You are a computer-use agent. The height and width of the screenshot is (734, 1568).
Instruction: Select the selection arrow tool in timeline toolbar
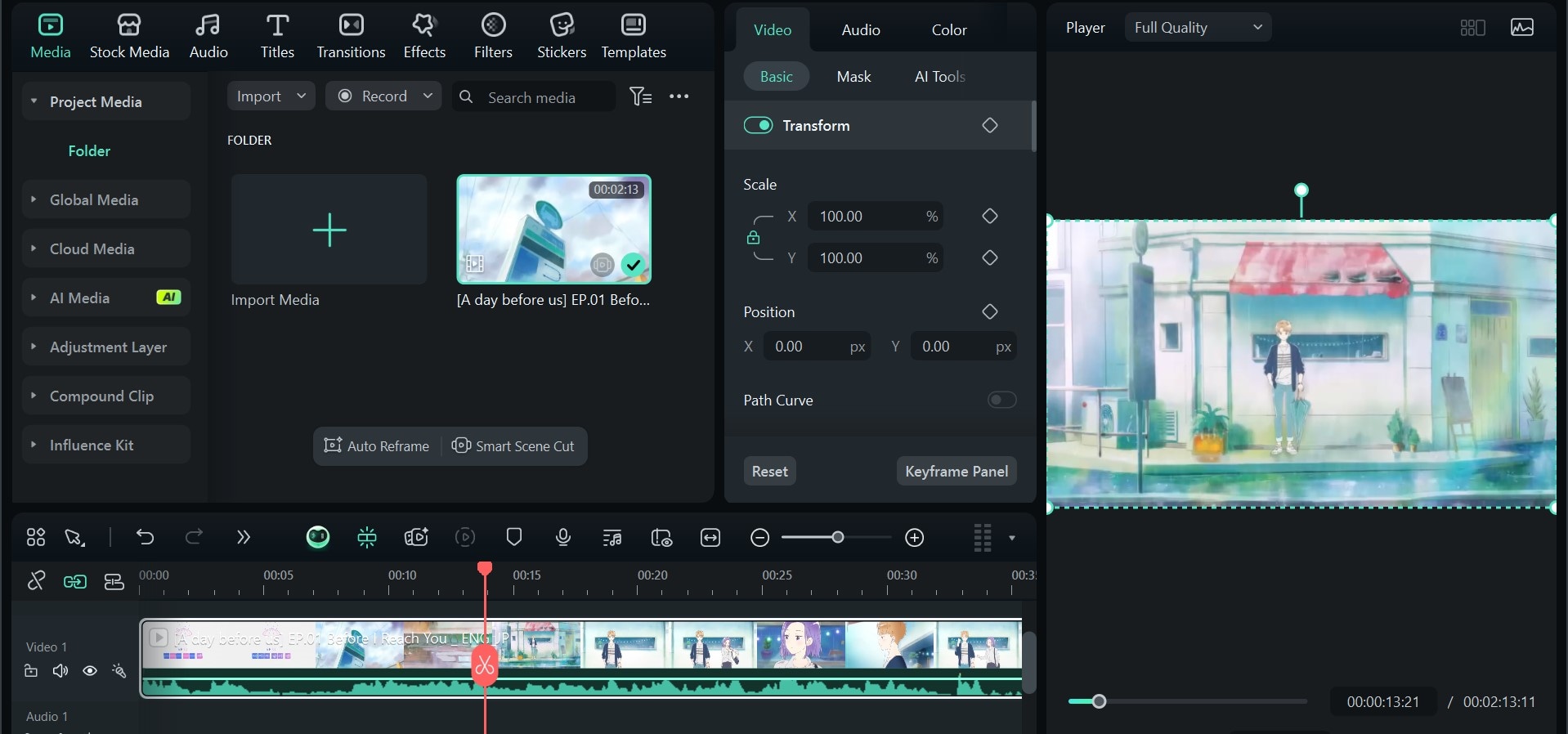click(x=74, y=537)
